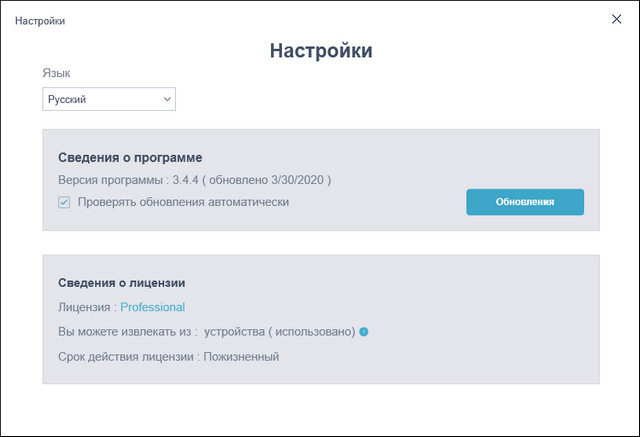Click the arrow of the language combo box
The width and height of the screenshot is (640, 437).
167,99
